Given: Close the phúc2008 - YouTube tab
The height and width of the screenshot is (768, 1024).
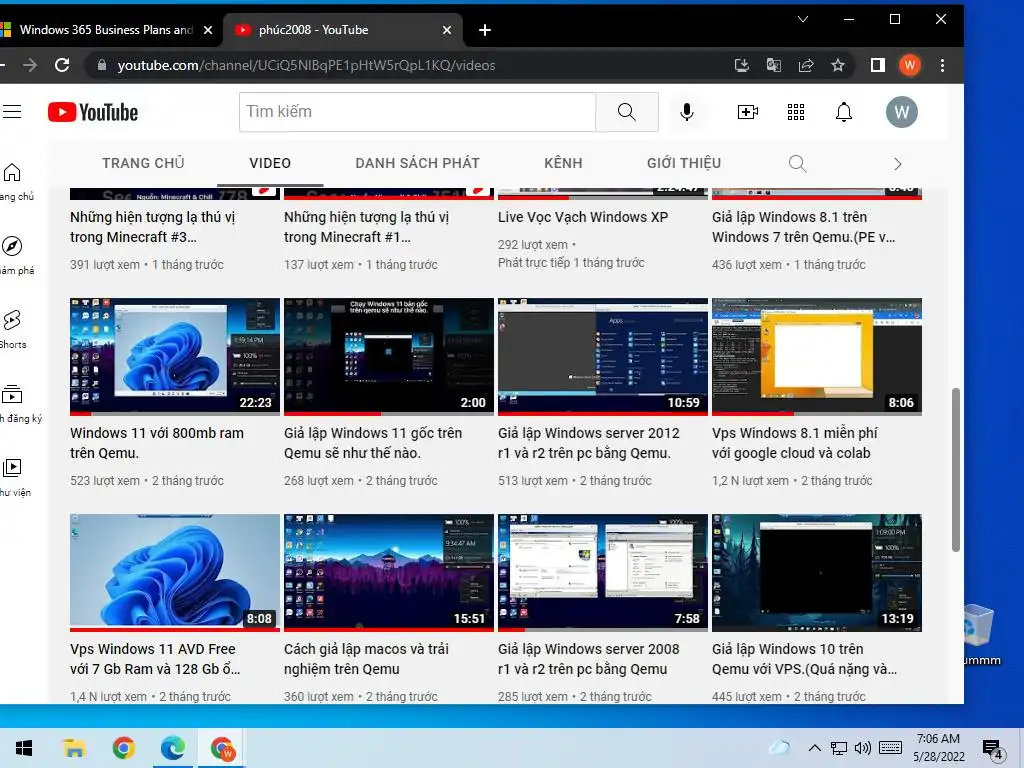Looking at the screenshot, I should [447, 30].
